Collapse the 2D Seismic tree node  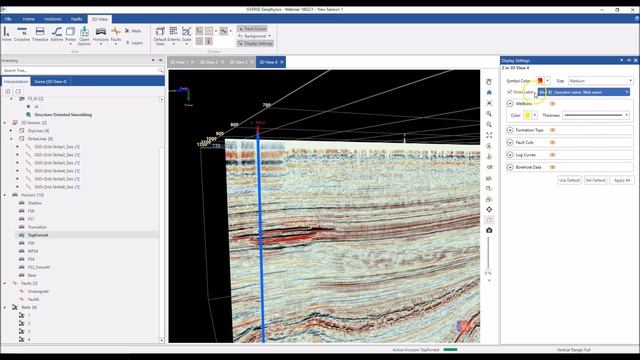5,122
